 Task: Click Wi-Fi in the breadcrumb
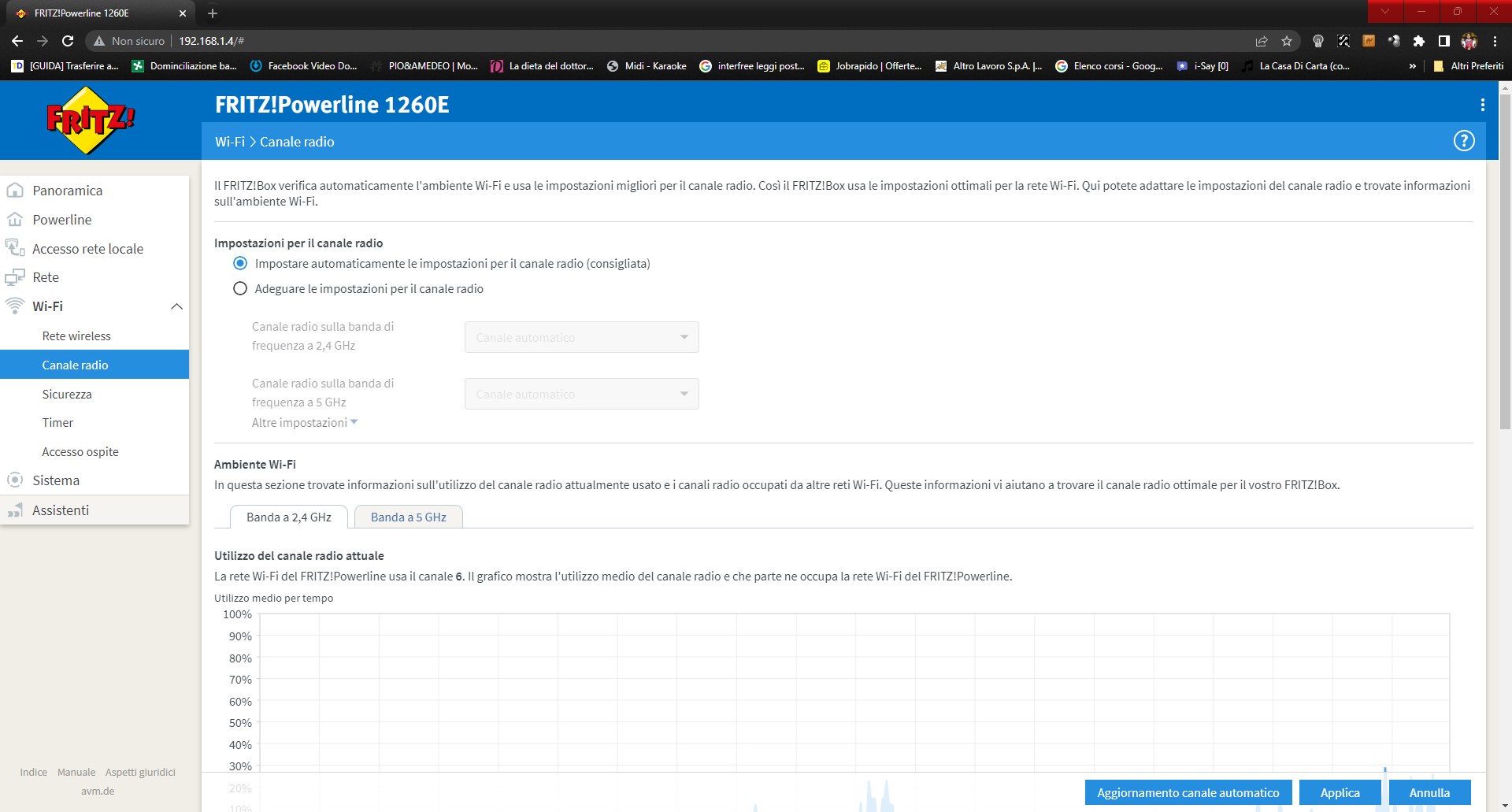click(230, 142)
